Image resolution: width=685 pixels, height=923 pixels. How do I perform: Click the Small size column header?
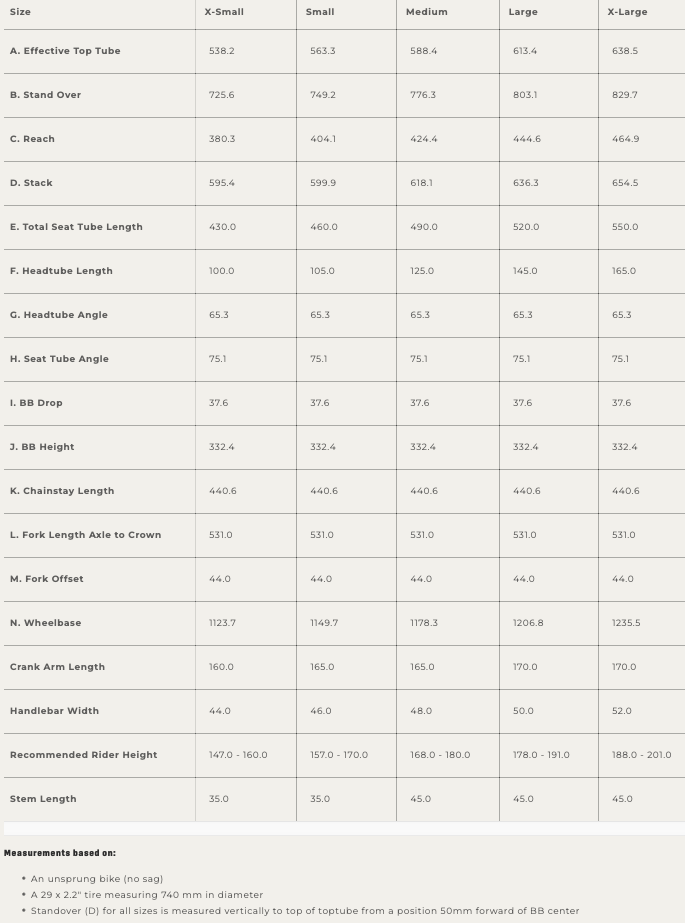coord(320,12)
